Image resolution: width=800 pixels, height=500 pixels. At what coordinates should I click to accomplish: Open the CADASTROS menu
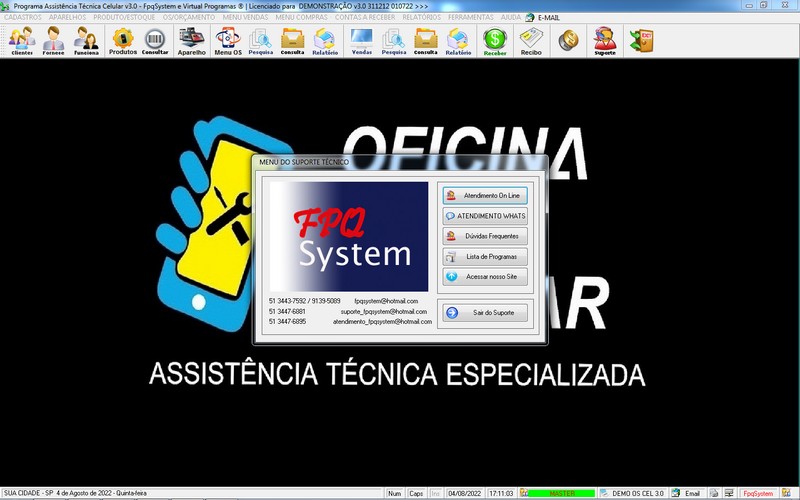click(x=22, y=17)
